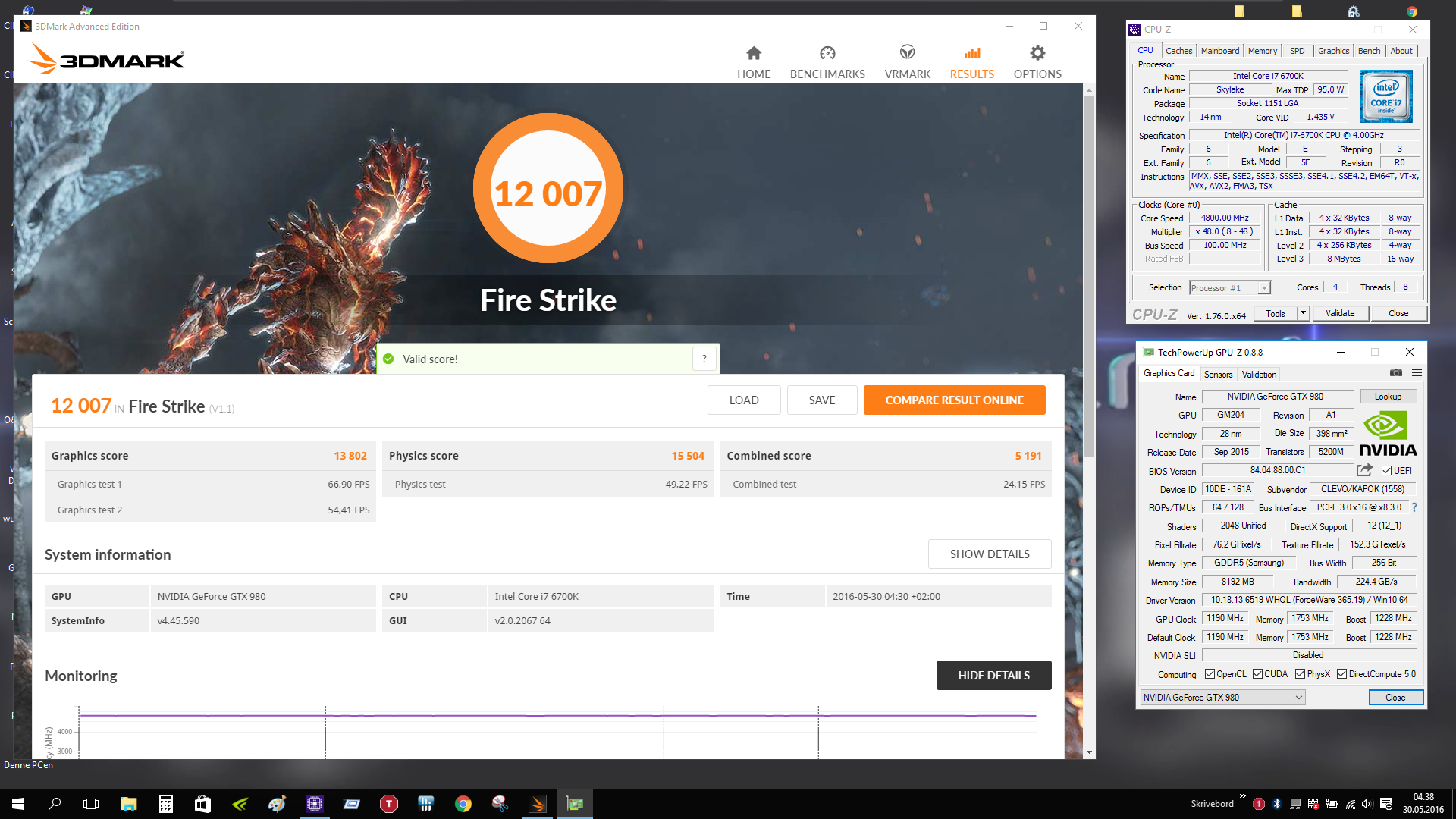
Task: Expand the CPU-Z Tools dropdown arrow
Action: (1303, 313)
